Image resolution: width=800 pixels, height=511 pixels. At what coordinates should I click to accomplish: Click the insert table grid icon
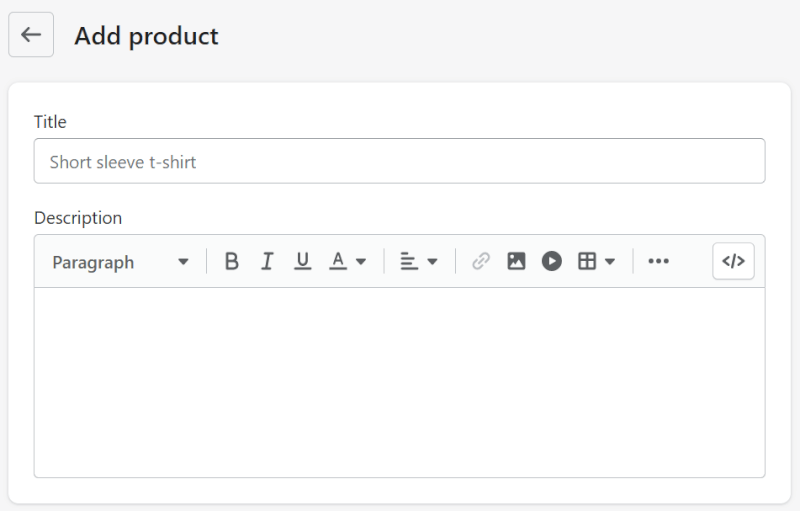pyautogui.click(x=587, y=262)
